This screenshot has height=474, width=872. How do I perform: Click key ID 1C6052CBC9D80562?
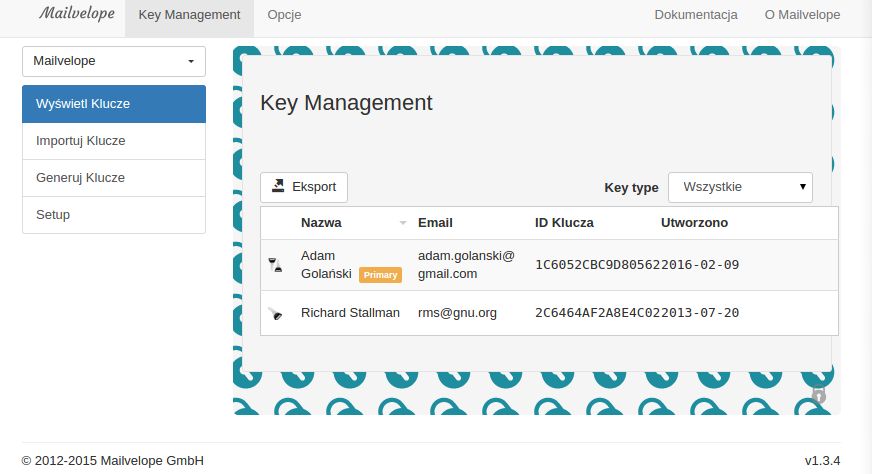pos(598,265)
